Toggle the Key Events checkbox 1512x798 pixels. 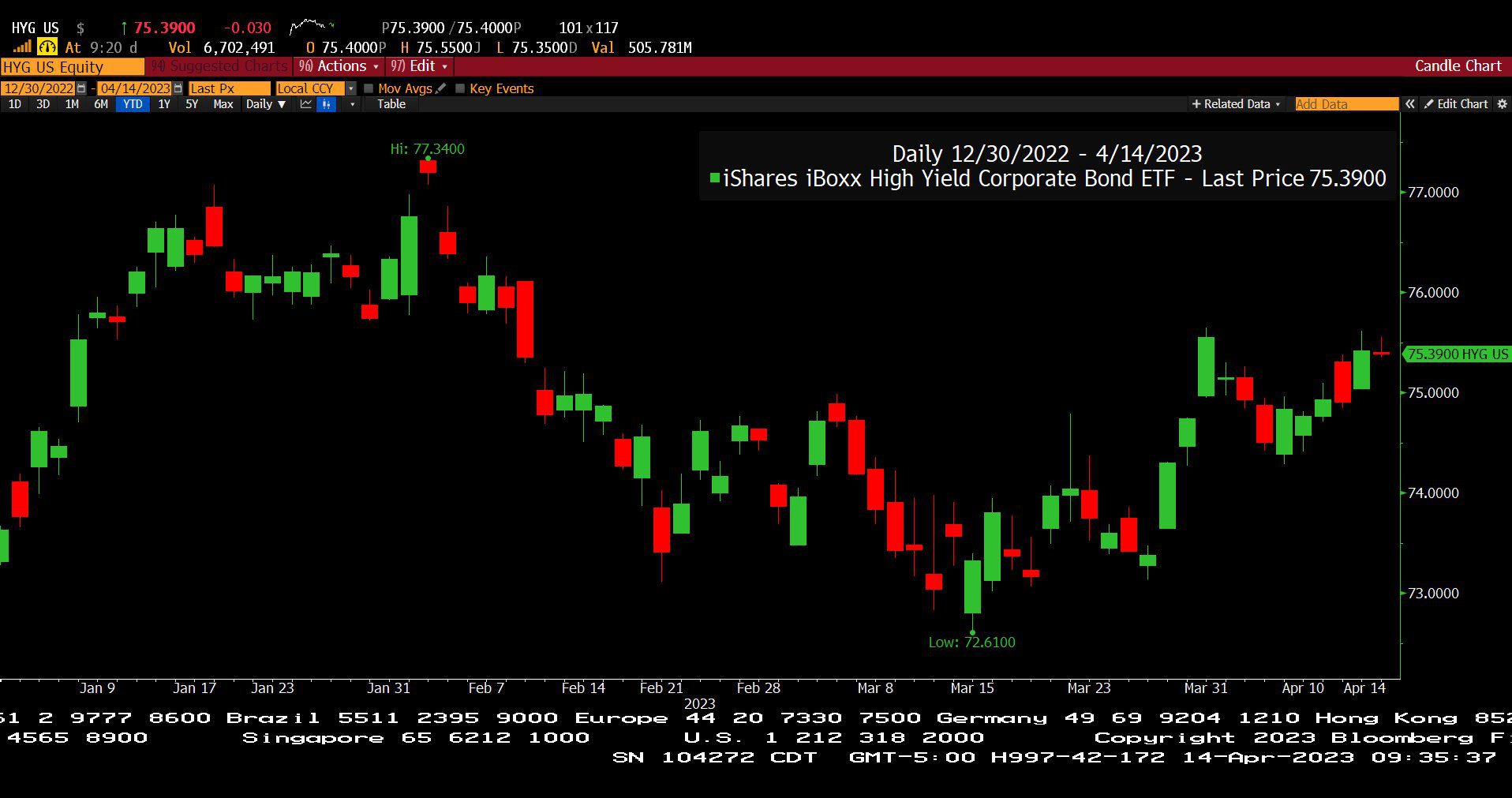[x=460, y=88]
